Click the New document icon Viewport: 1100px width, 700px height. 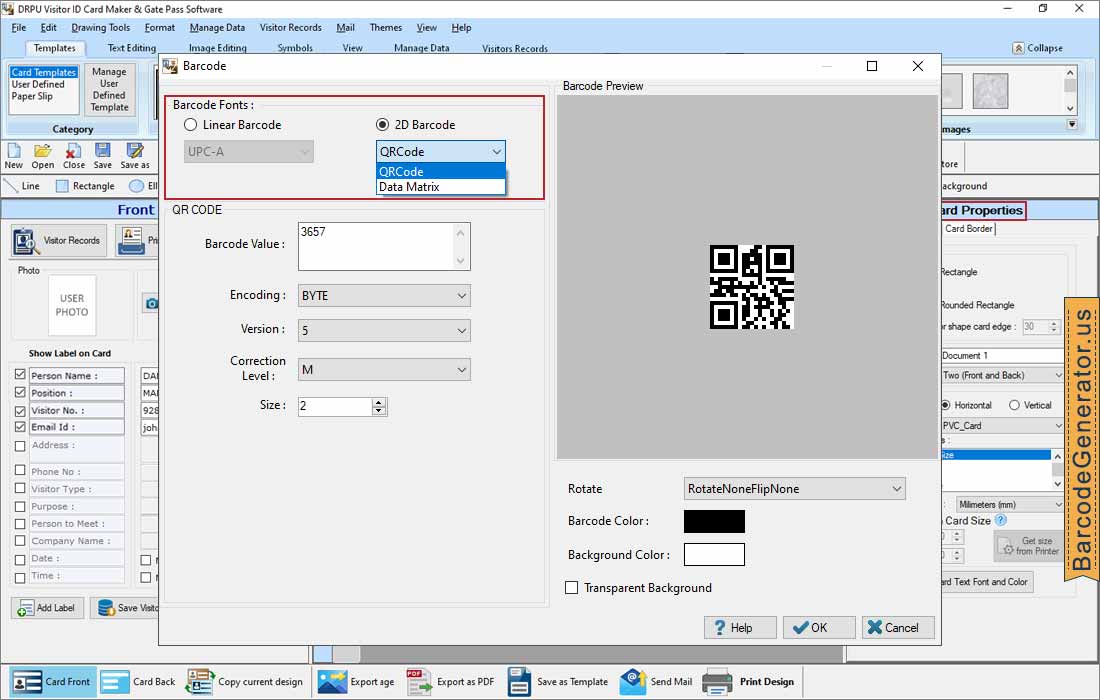click(13, 151)
